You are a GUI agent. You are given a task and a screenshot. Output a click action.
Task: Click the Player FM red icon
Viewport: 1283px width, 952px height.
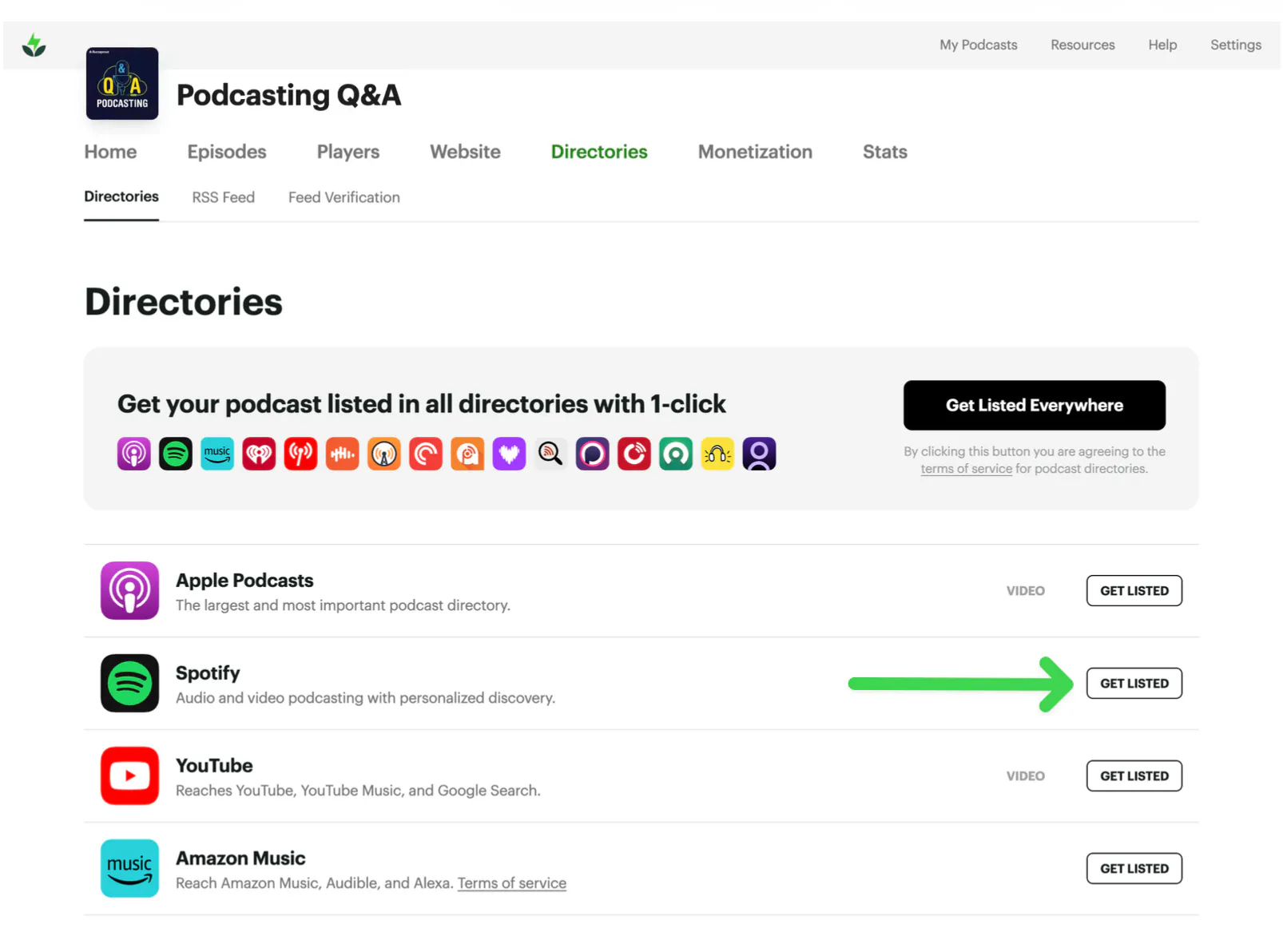634,454
